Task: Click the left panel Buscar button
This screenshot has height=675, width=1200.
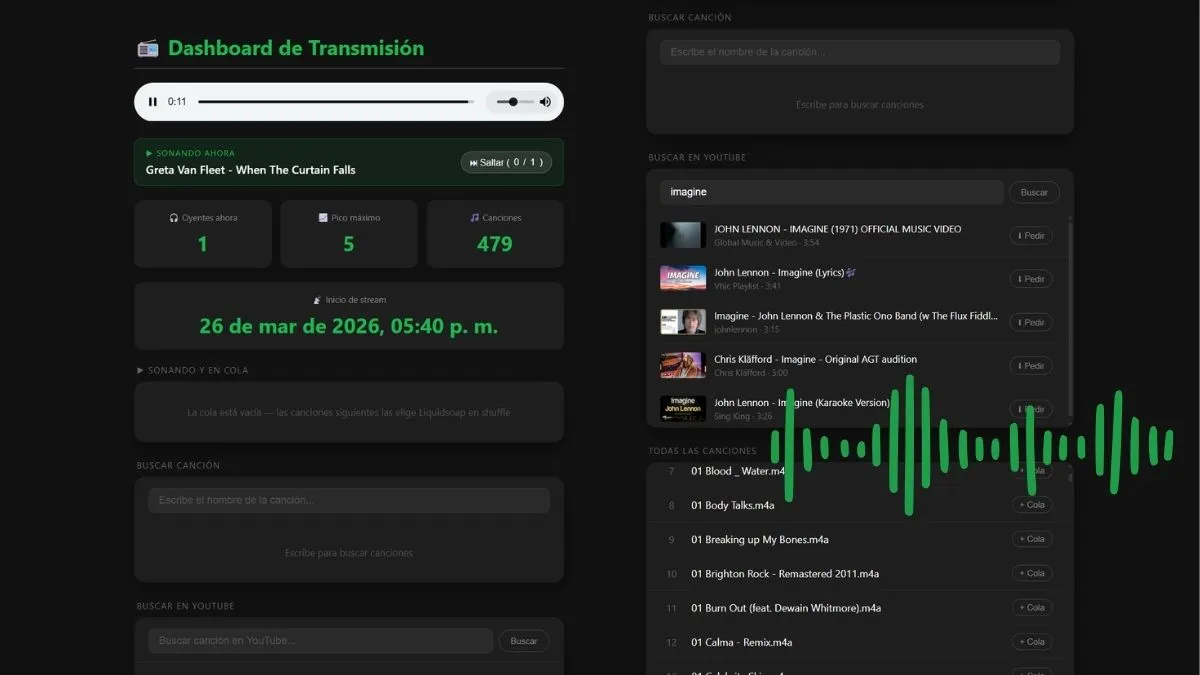Action: click(524, 641)
